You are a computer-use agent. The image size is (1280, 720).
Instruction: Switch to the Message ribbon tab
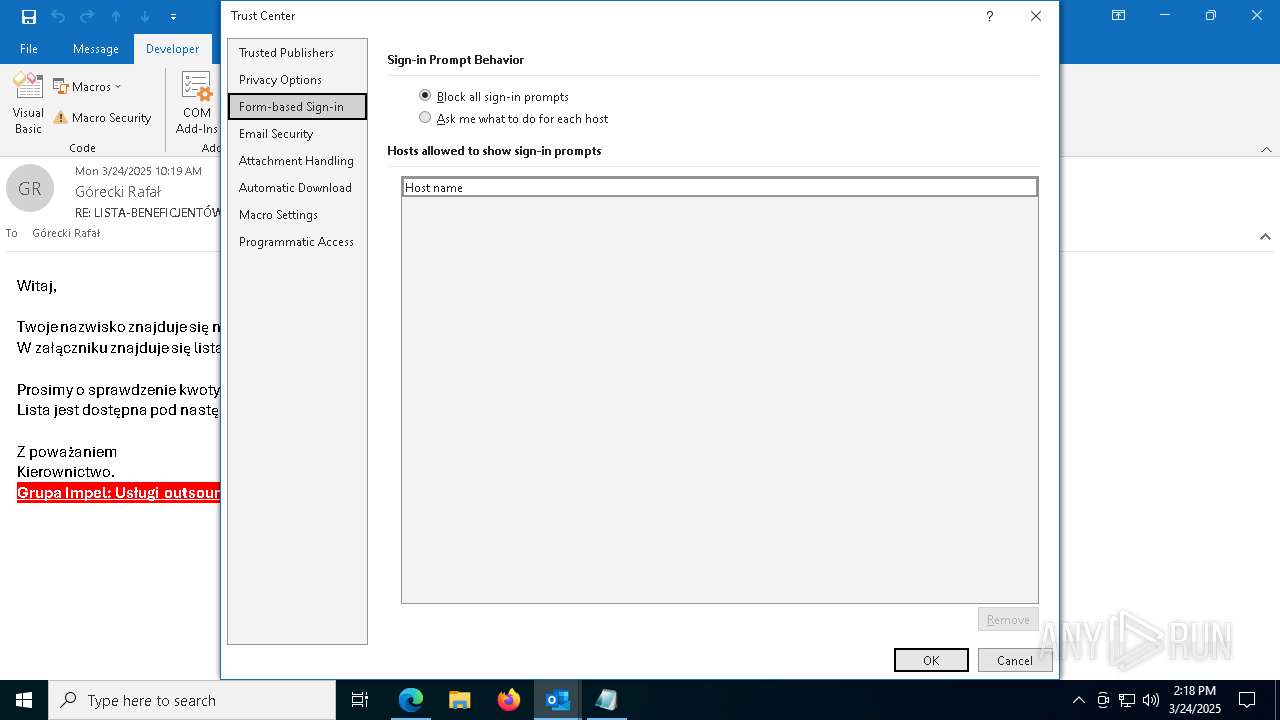pyautogui.click(x=96, y=48)
